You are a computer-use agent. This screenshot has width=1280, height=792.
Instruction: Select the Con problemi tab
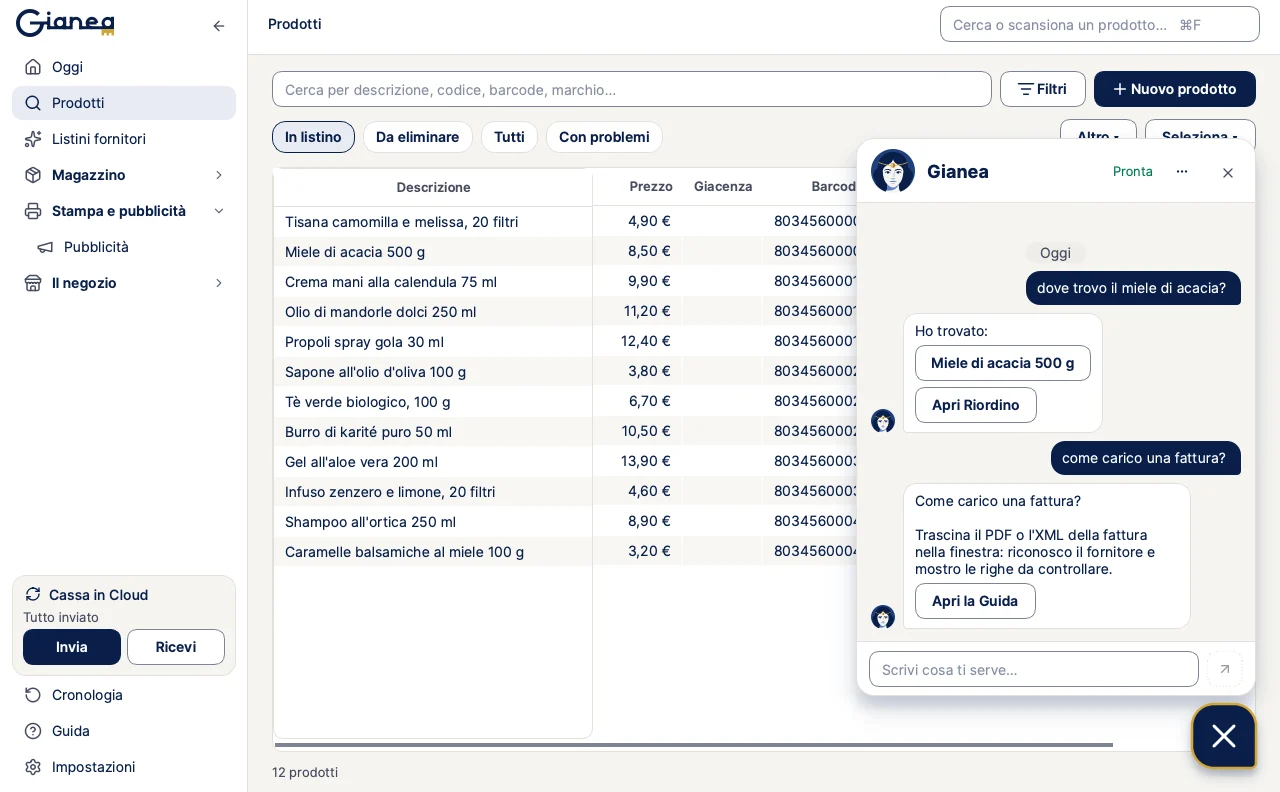click(604, 137)
